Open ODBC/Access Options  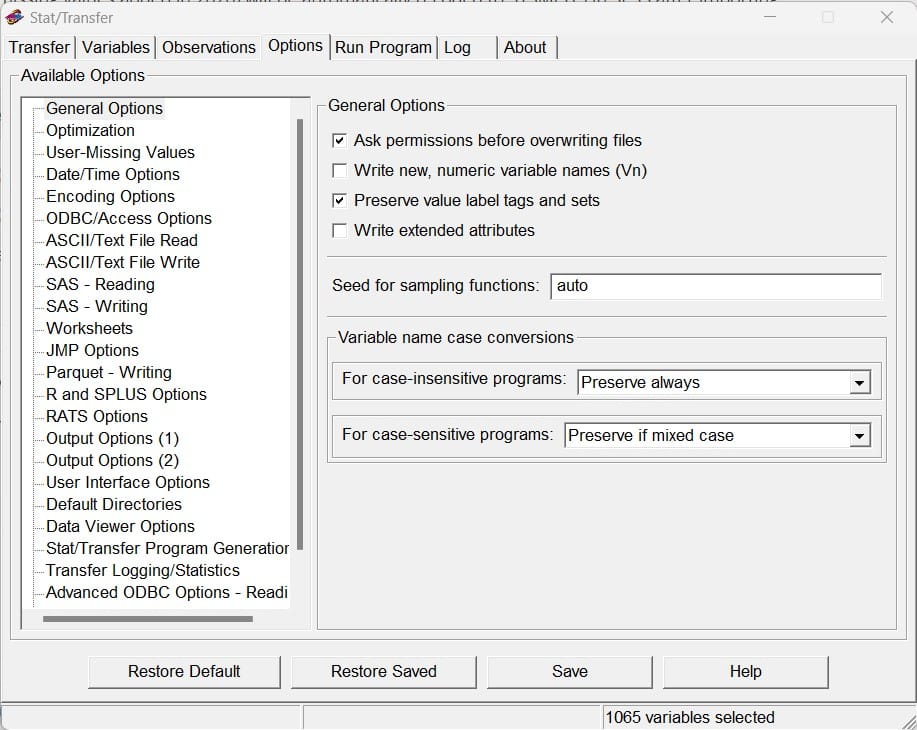click(129, 219)
